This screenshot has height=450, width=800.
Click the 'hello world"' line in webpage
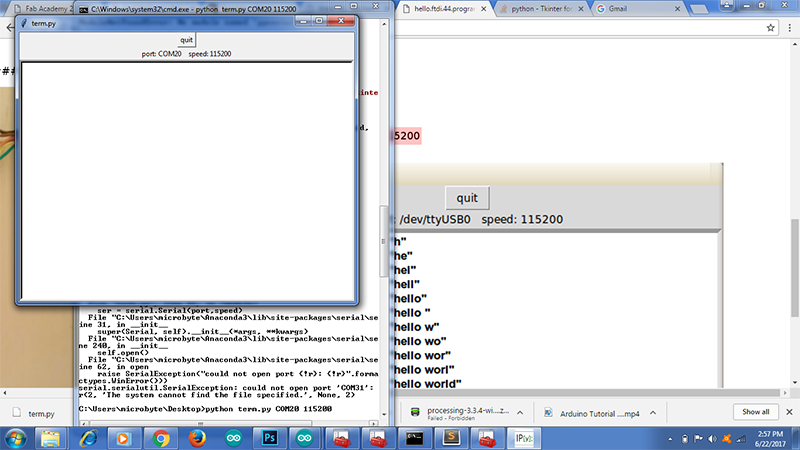[x=428, y=384]
